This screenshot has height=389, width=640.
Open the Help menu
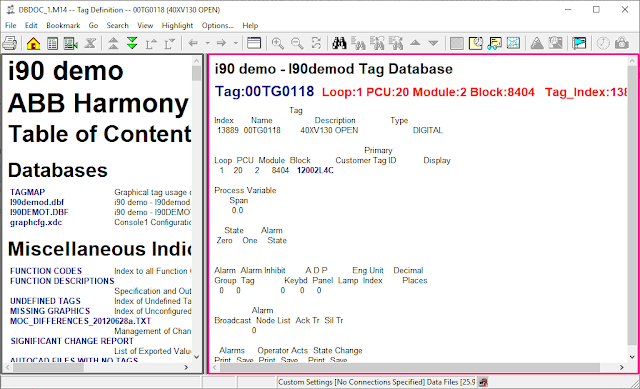coord(250,25)
